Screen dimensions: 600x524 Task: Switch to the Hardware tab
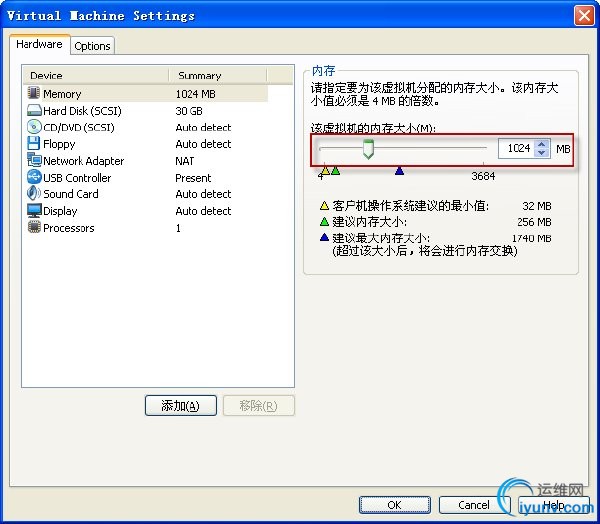(x=39, y=44)
